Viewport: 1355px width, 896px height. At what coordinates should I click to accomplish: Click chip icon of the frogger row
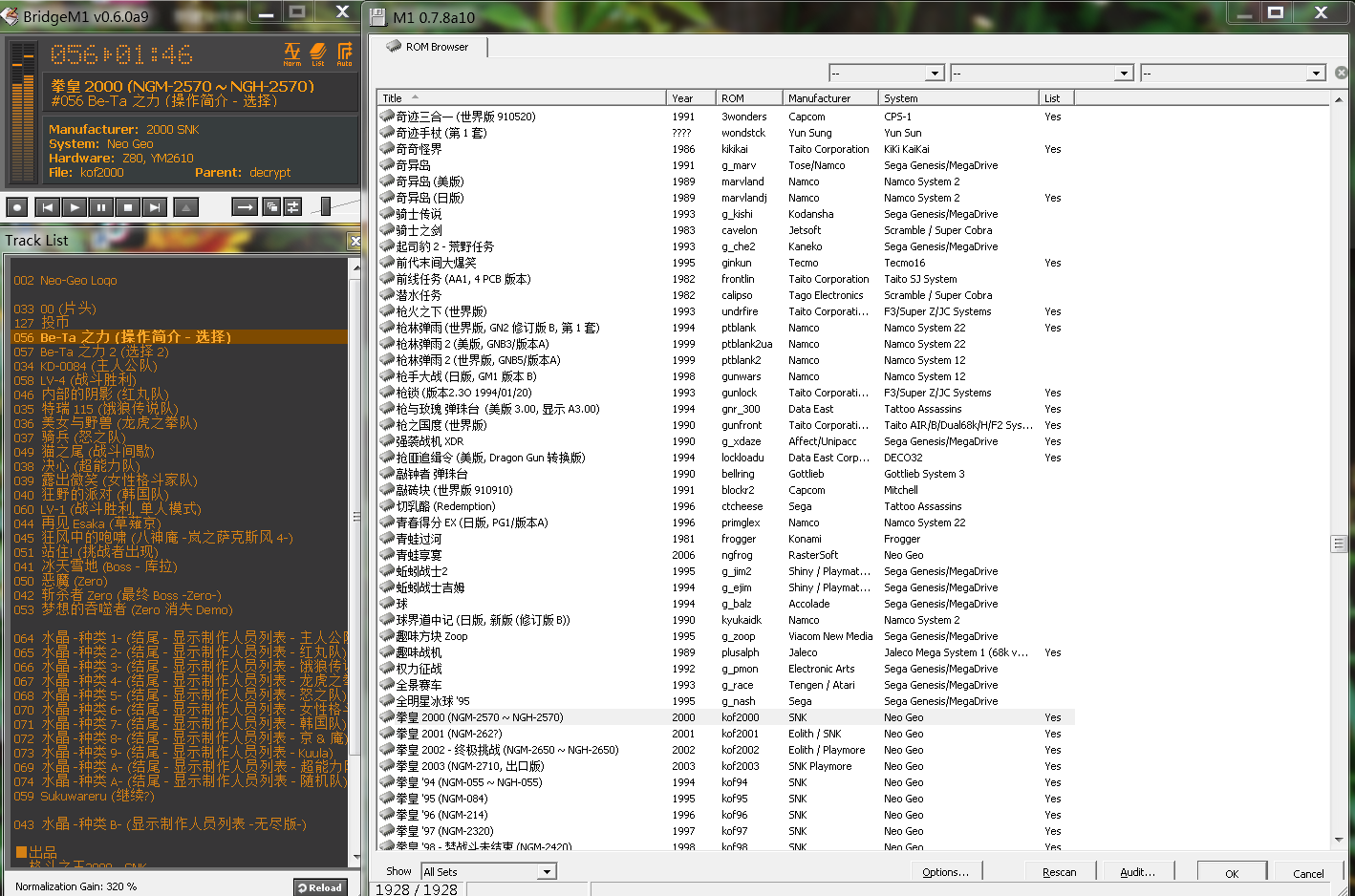387,538
